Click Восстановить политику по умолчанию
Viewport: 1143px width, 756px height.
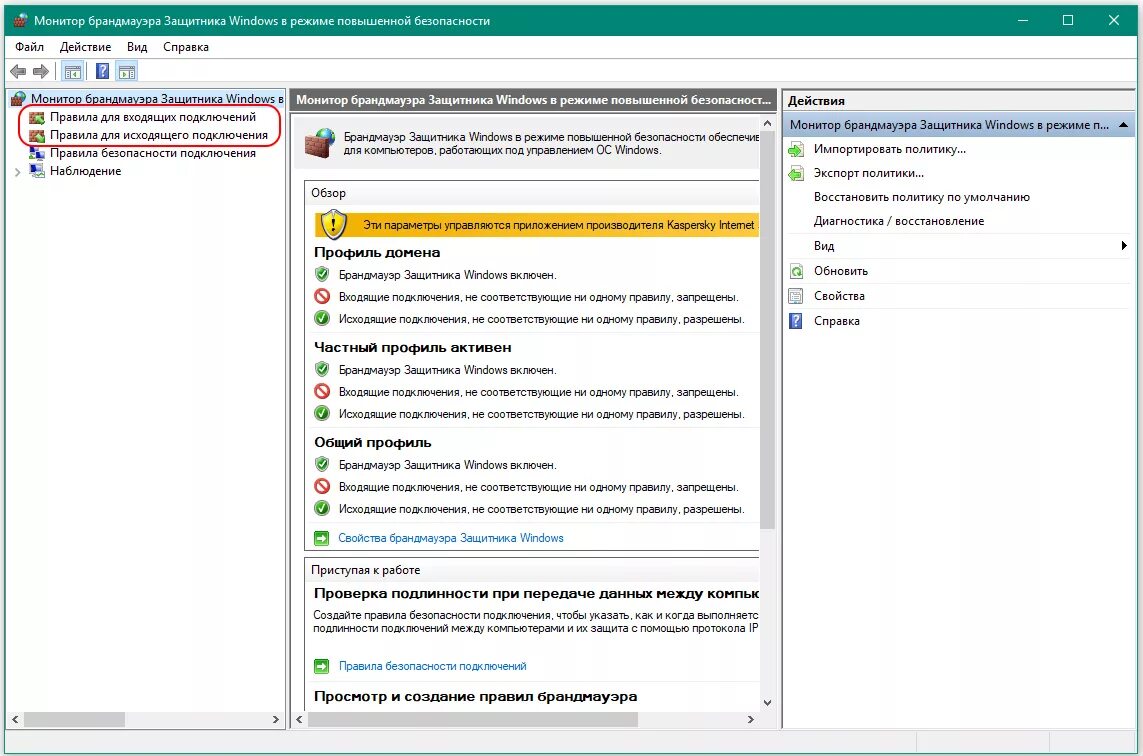(921, 197)
